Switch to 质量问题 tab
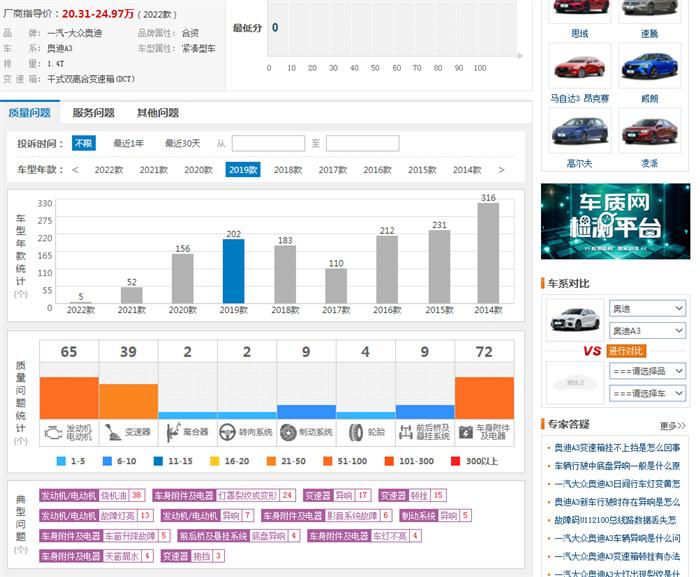 [29, 113]
